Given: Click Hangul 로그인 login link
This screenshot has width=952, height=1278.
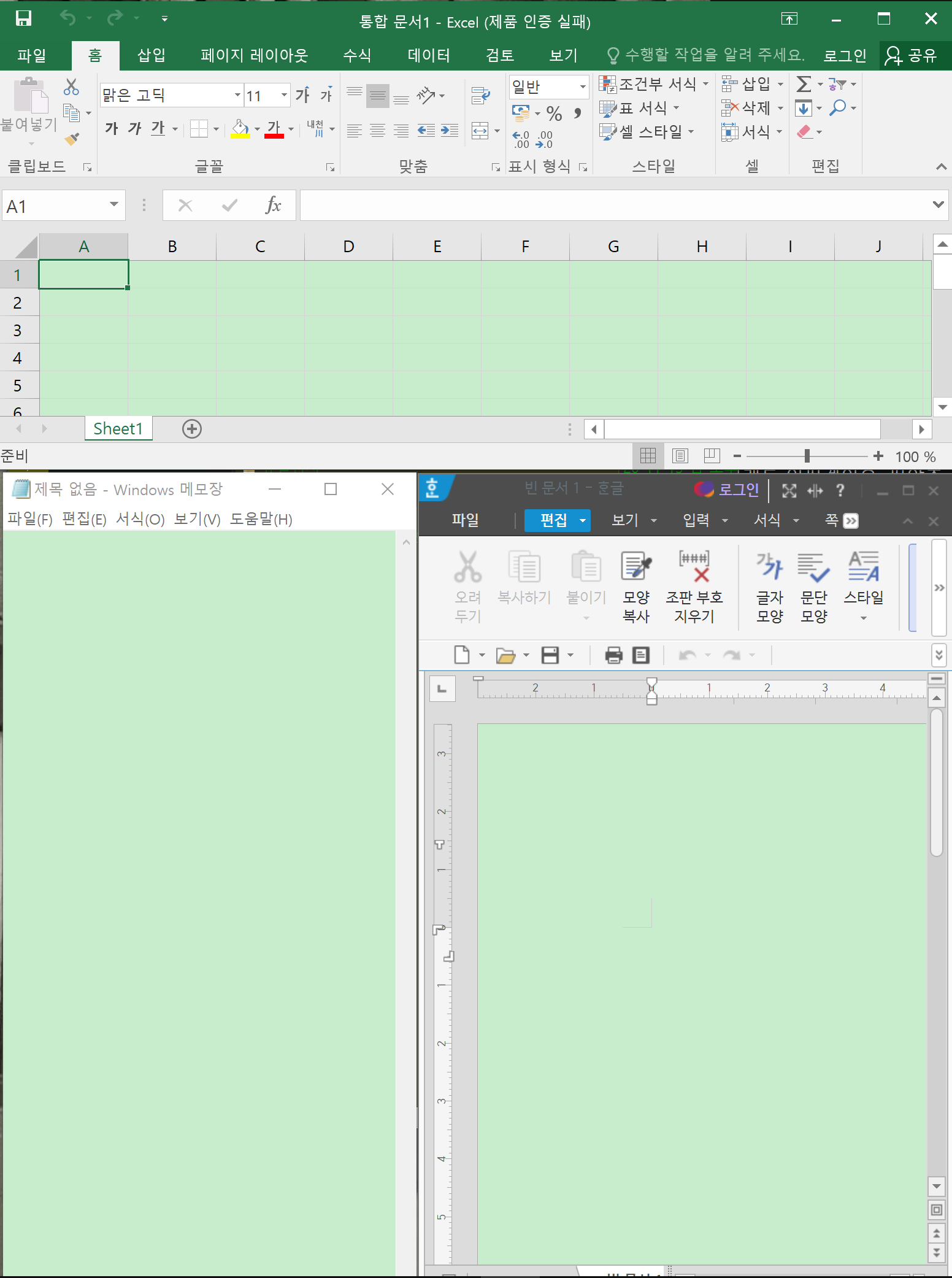Looking at the screenshot, I should click(739, 489).
